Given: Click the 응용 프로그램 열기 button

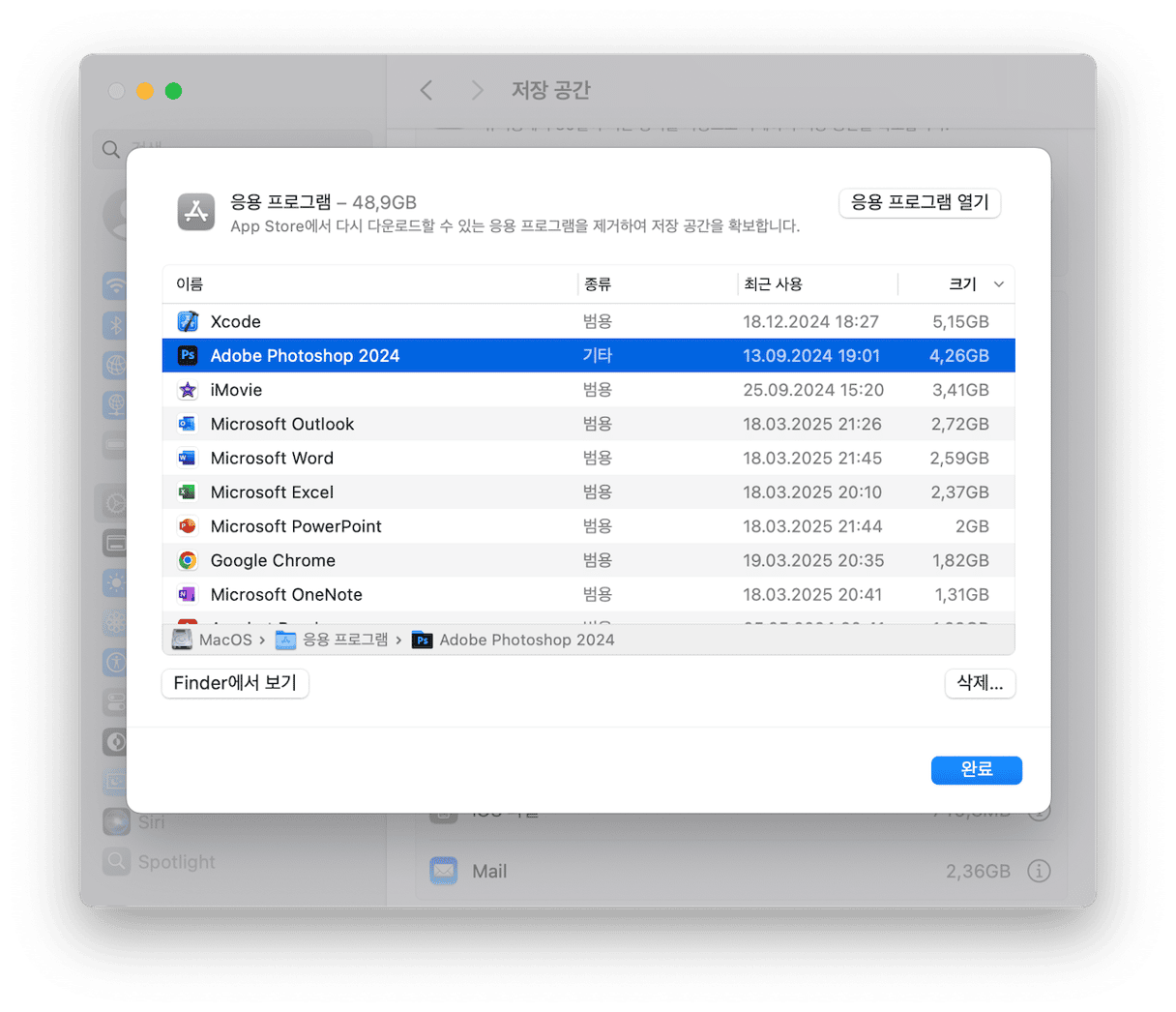Looking at the screenshot, I should 920,202.
